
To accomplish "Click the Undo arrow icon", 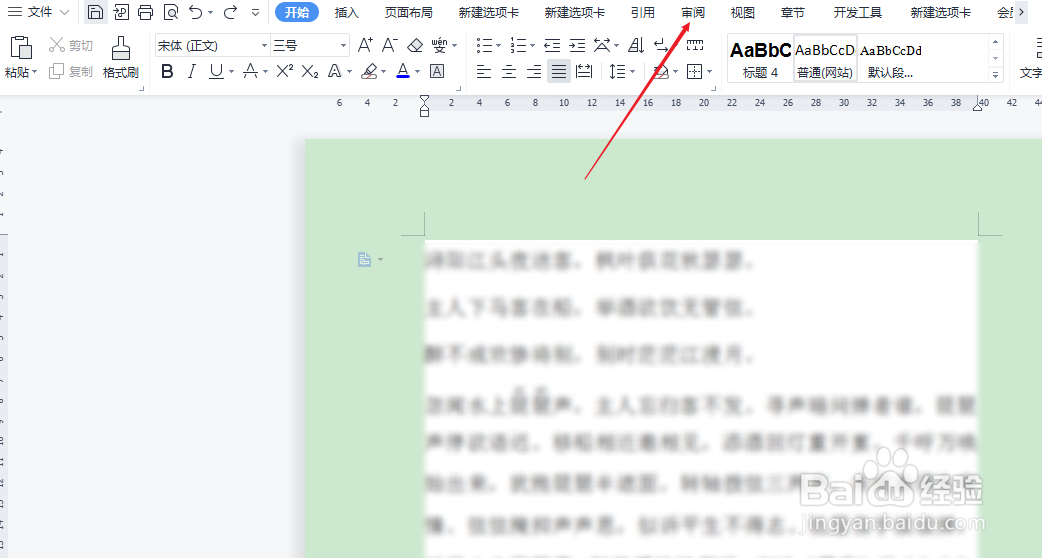I will [195, 12].
